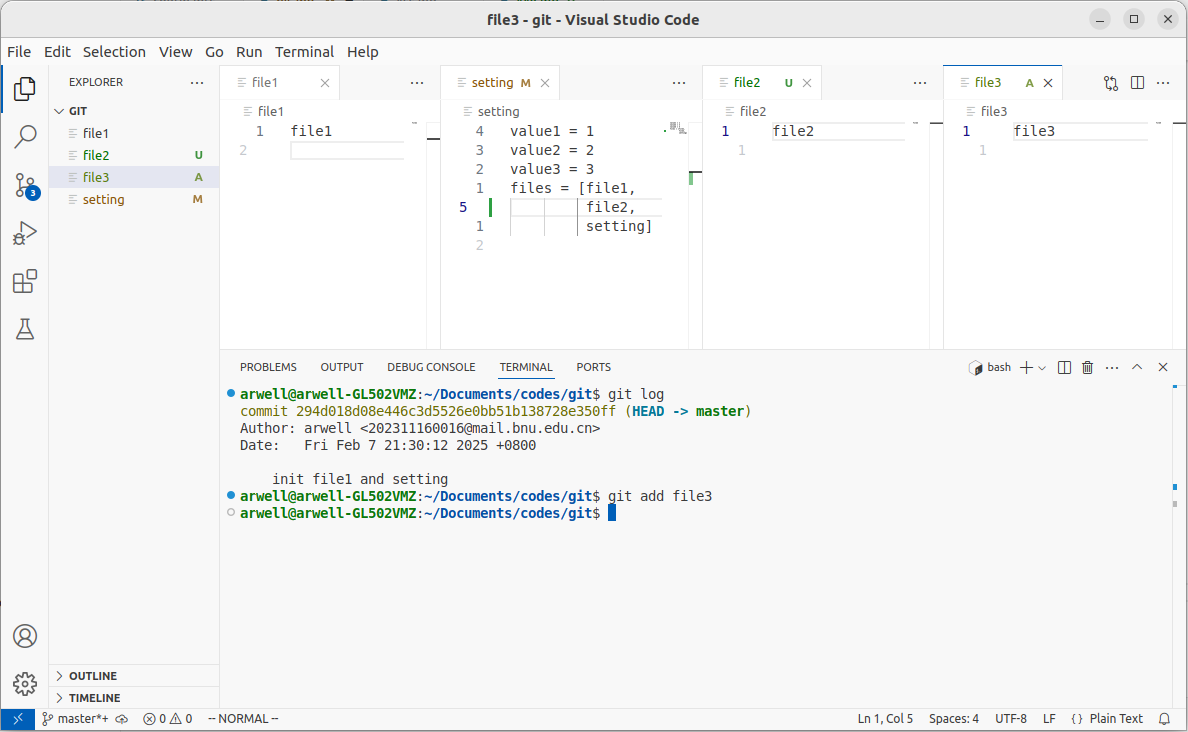1188x732 pixels.
Task: Open the notifications bell
Action: coord(1164,719)
